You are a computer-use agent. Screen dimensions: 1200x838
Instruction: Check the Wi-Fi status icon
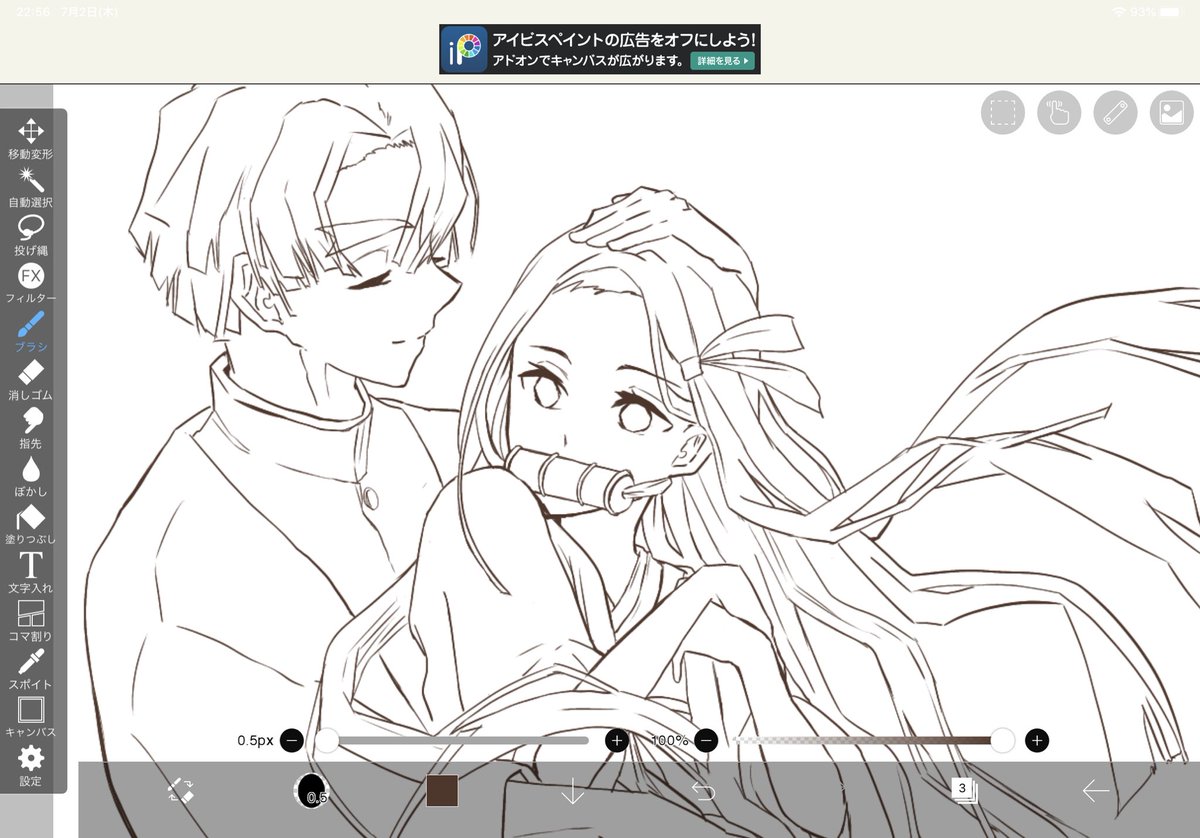1118,11
